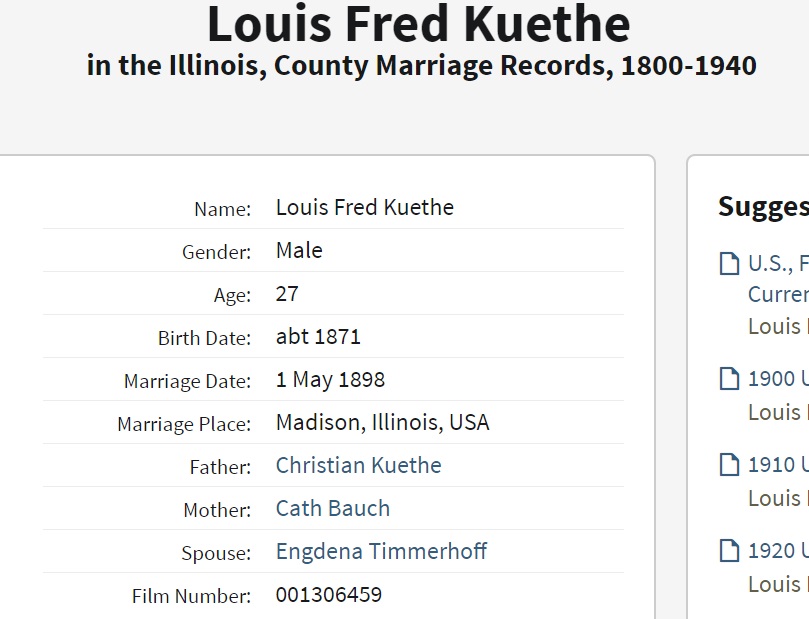Click document icon beside the U.S. suggested record

click(729, 264)
